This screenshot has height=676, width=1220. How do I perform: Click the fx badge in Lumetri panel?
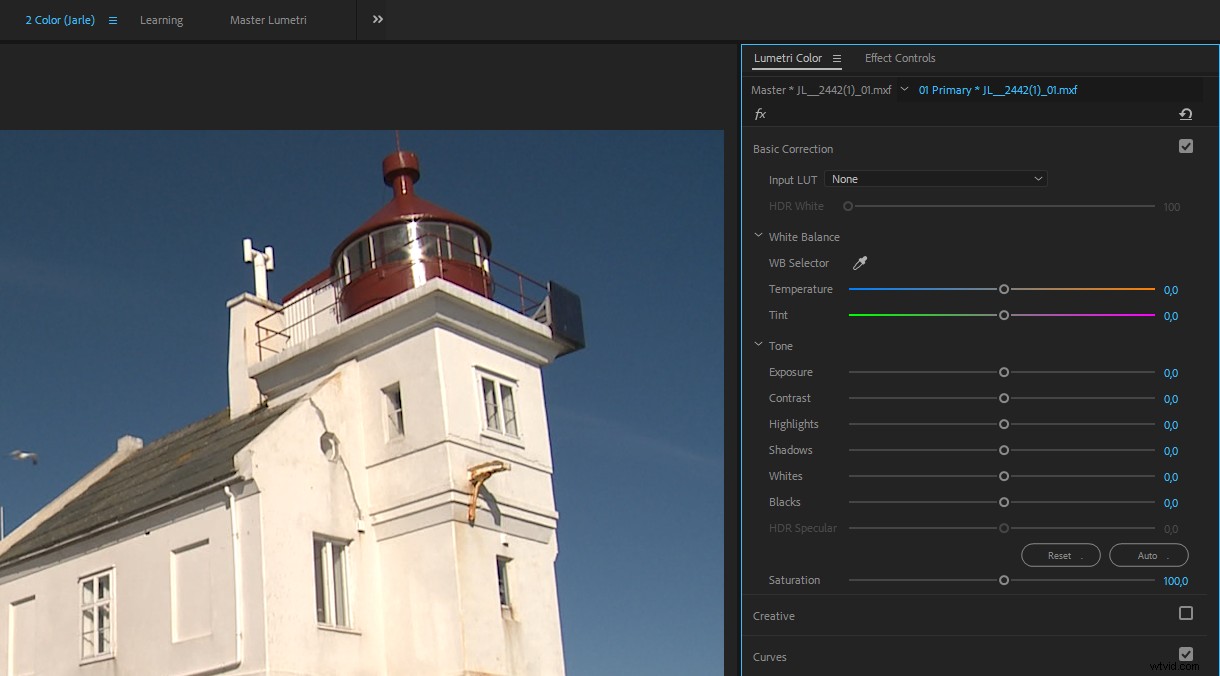click(x=760, y=113)
